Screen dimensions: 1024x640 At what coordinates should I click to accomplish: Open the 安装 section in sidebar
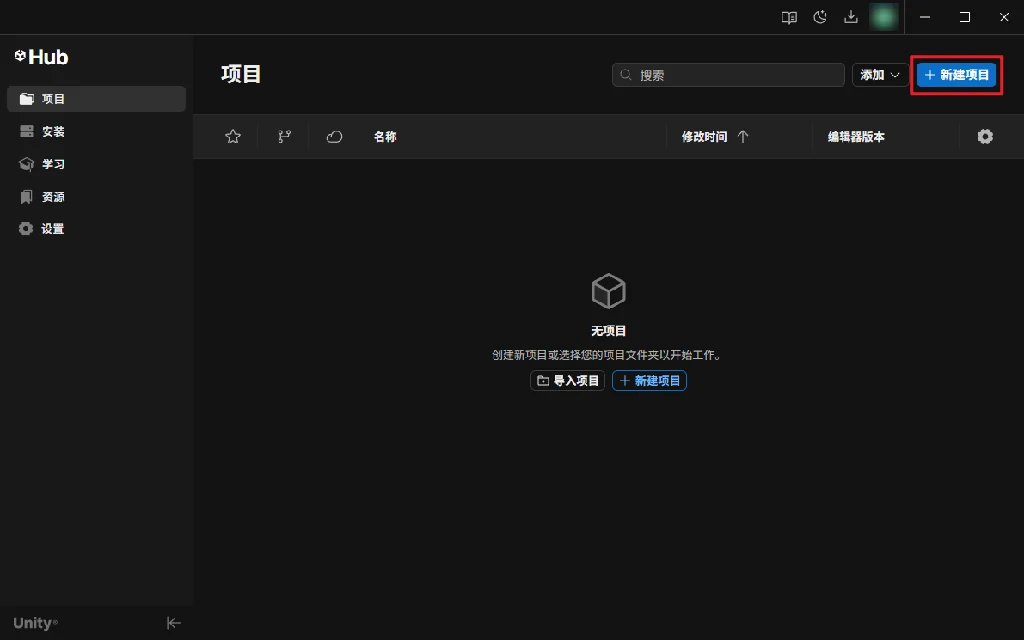click(96, 132)
